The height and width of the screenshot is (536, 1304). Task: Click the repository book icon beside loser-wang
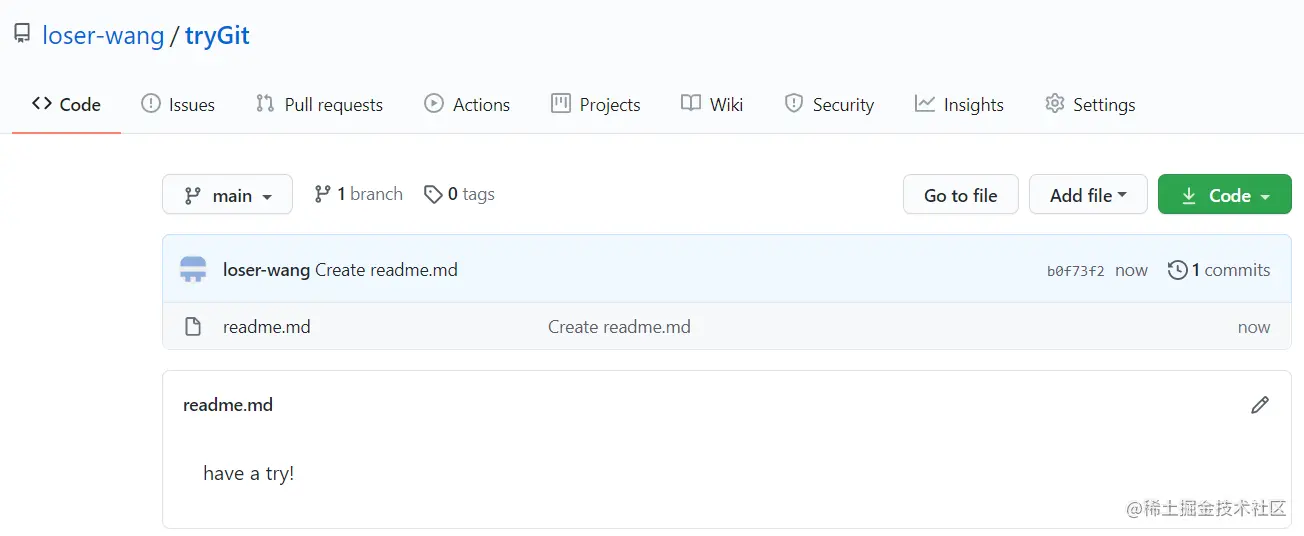point(22,35)
